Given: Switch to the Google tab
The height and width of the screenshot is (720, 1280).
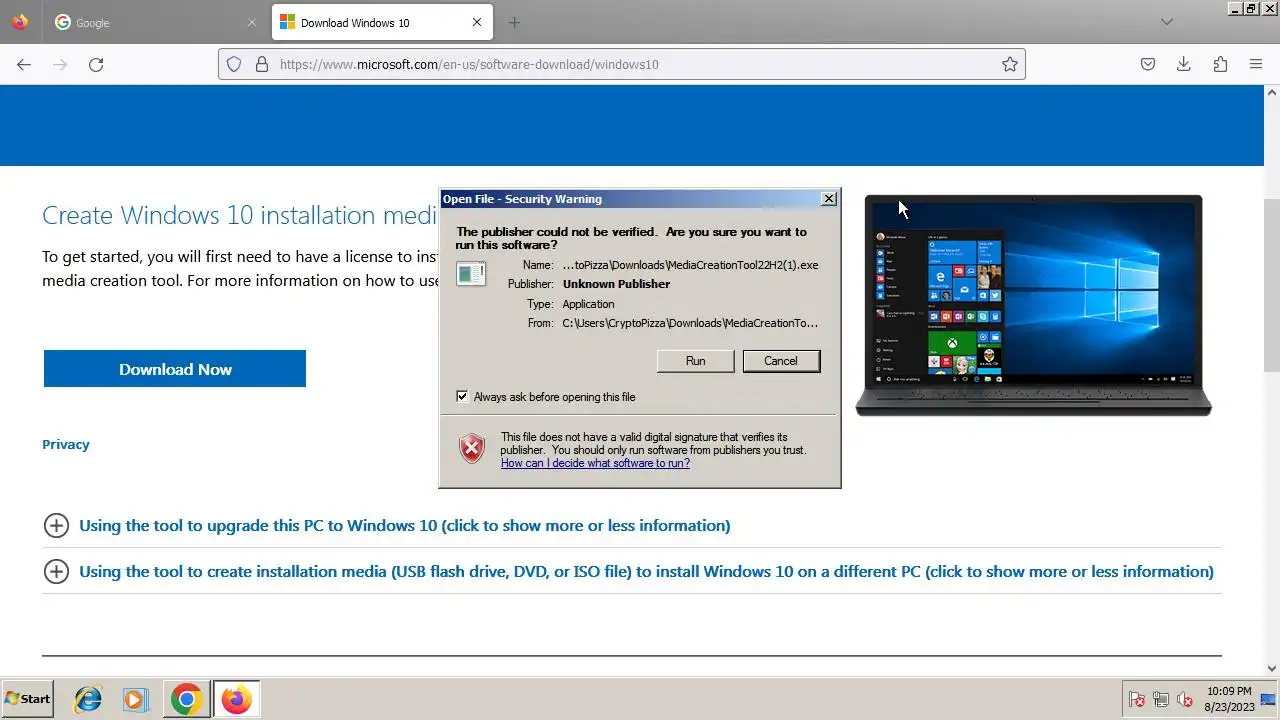Looking at the screenshot, I should point(156,22).
